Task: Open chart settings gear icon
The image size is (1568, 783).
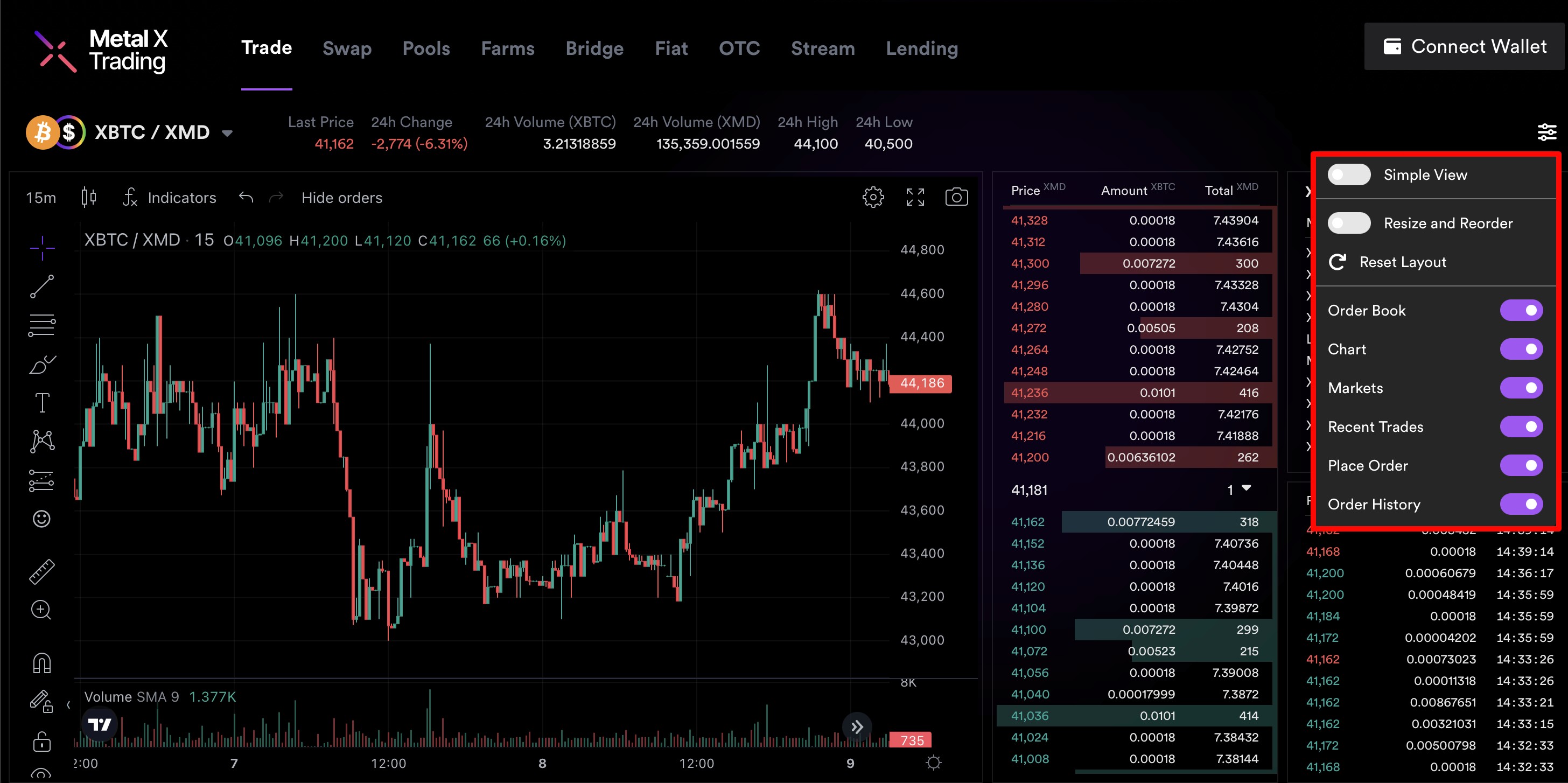Action: 873,197
